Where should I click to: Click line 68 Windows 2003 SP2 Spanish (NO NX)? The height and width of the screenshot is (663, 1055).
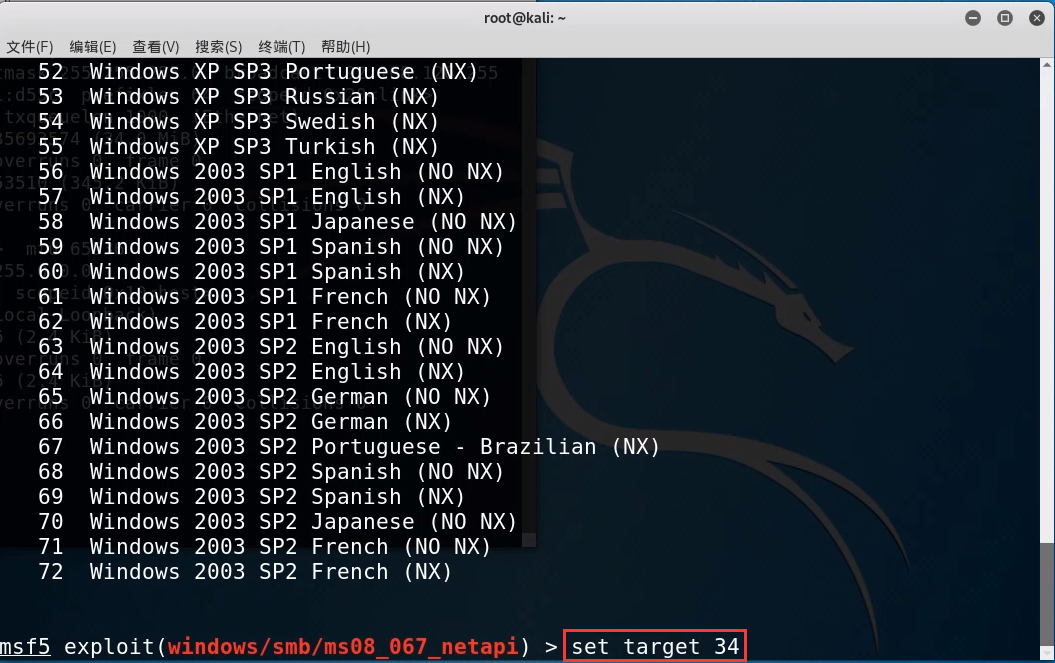point(270,471)
